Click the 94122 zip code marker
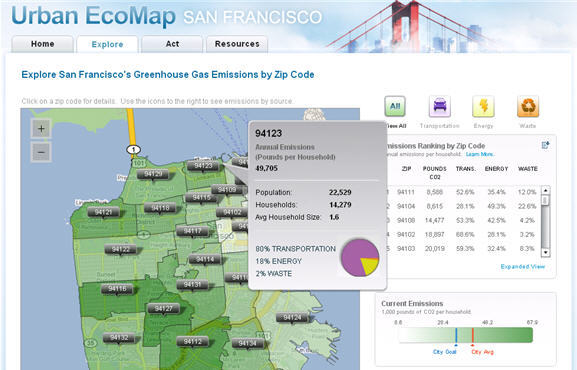The image size is (577, 370). pyautogui.click(x=121, y=250)
